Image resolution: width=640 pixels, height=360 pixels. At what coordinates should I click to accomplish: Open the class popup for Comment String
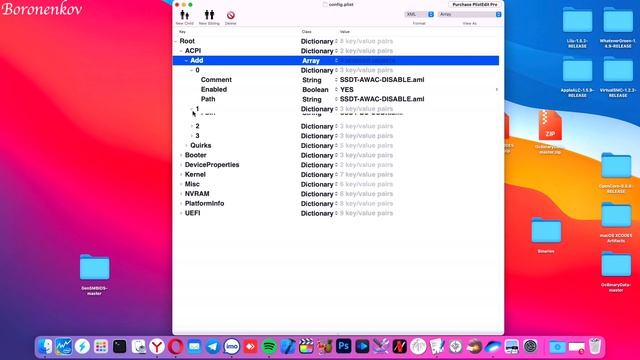click(336, 80)
